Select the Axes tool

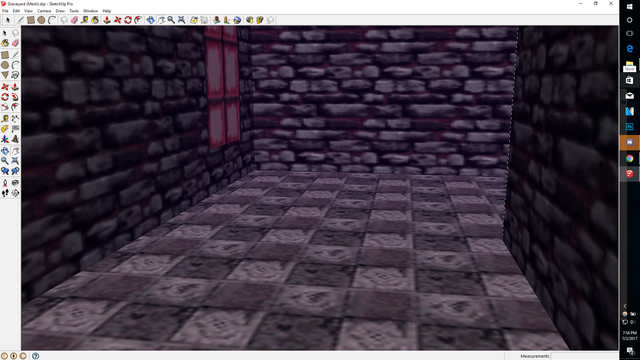click(x=5, y=139)
